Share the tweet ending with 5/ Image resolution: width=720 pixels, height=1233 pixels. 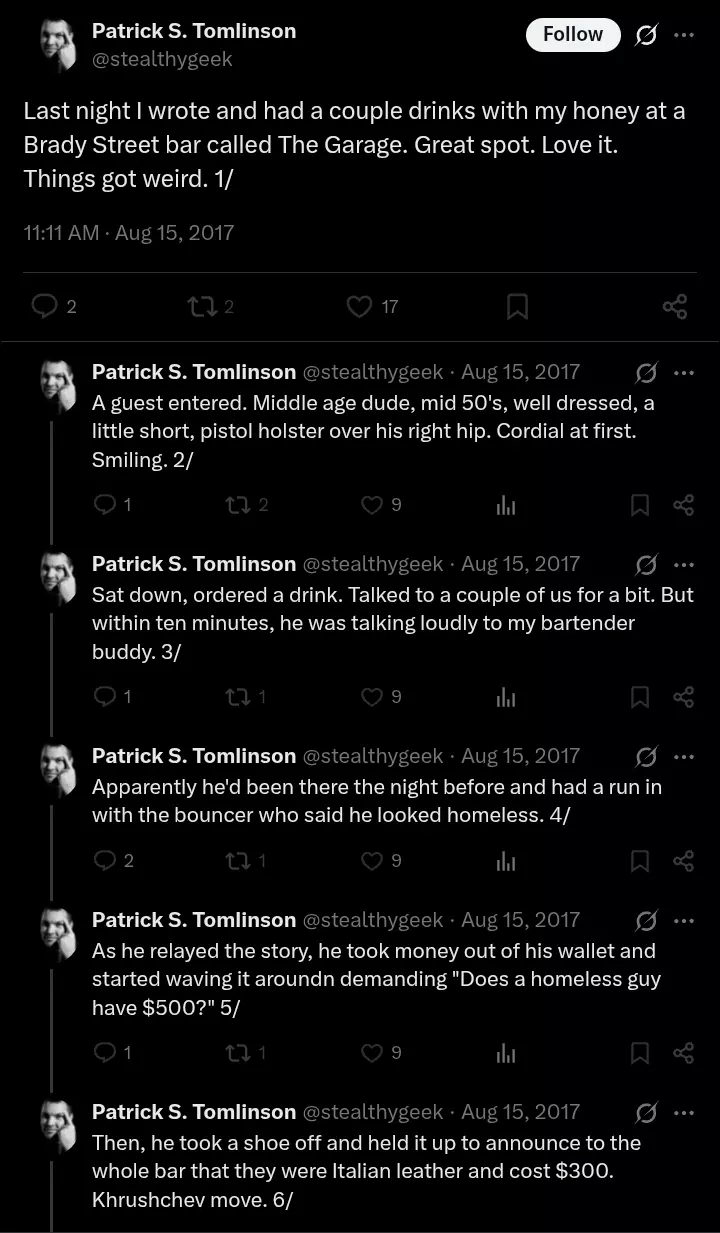click(x=684, y=1053)
